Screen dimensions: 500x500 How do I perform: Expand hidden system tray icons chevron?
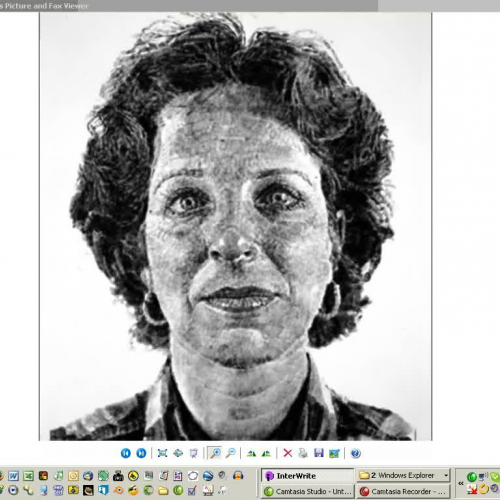pyautogui.click(x=461, y=483)
